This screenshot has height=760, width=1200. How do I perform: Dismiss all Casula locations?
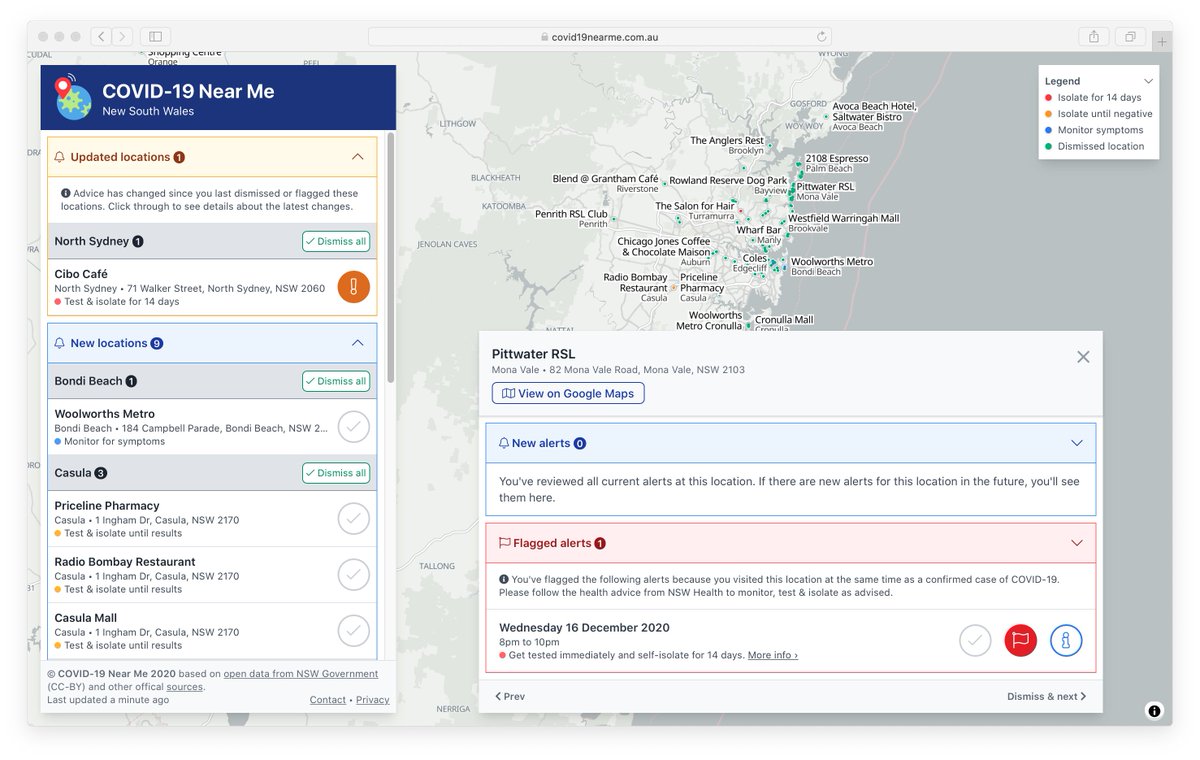click(336, 473)
